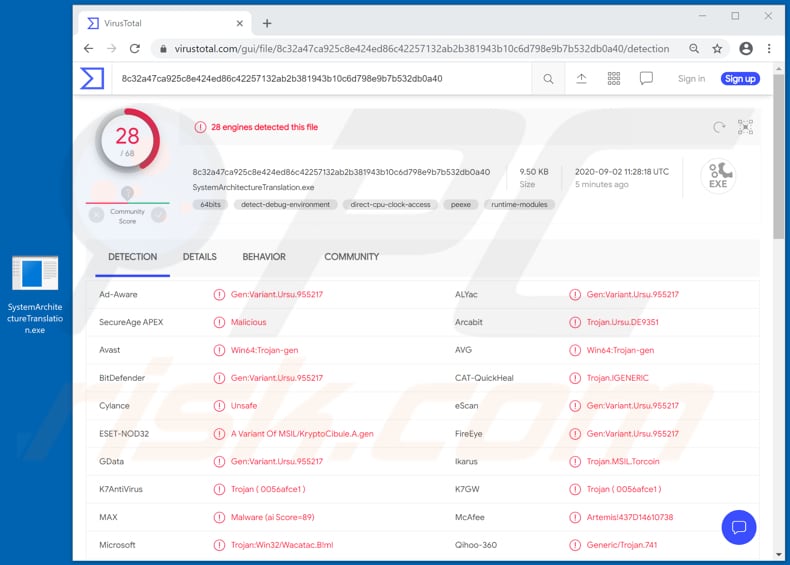Click the VirusTotal logo icon
The width and height of the screenshot is (790, 565).
pyautogui.click(x=92, y=79)
